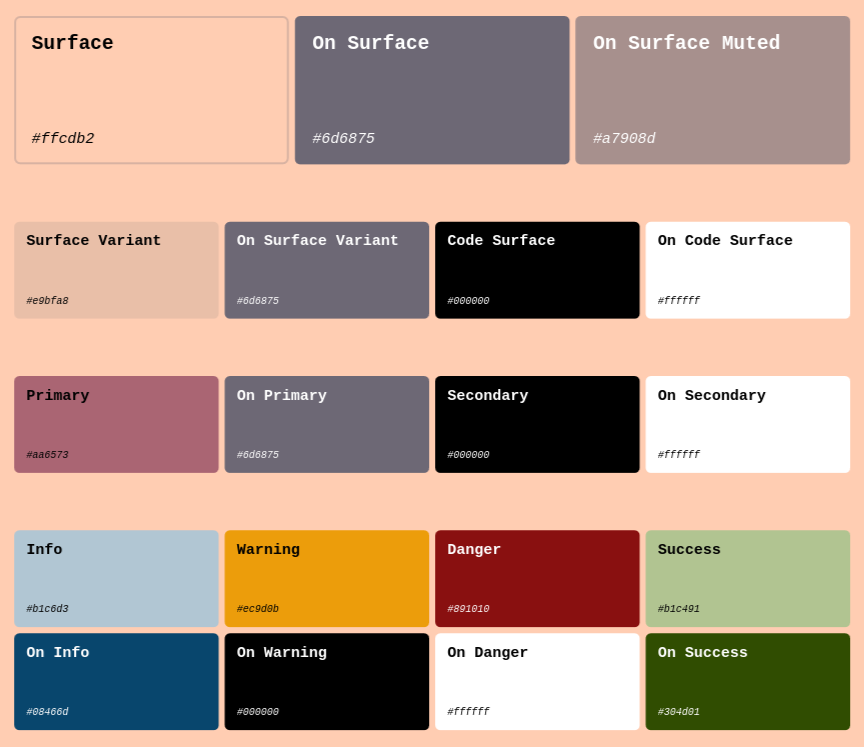Select the Primary color swatch
Viewport: 864px width, 747px height.
tap(116, 424)
